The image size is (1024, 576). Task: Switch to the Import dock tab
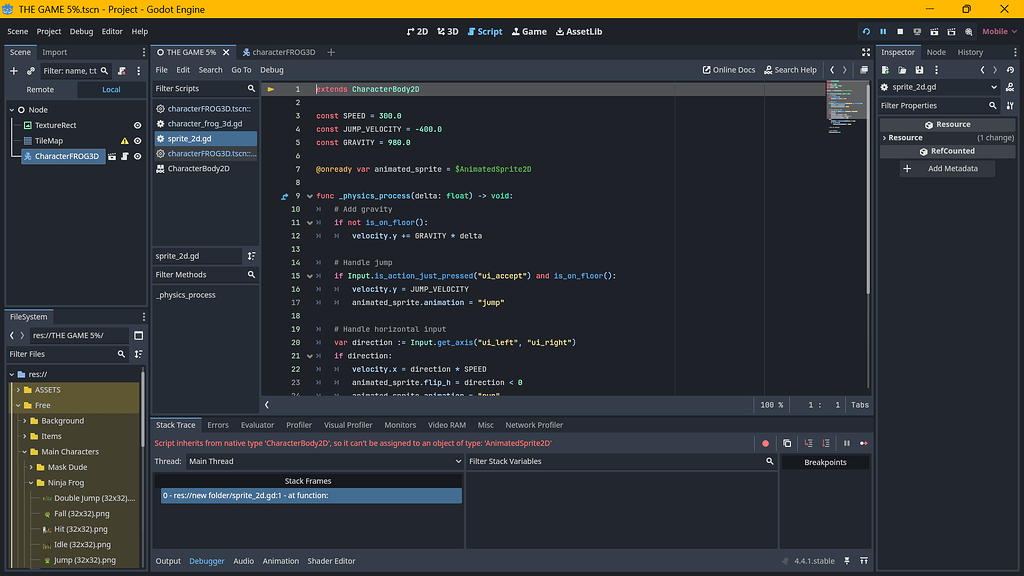click(54, 52)
